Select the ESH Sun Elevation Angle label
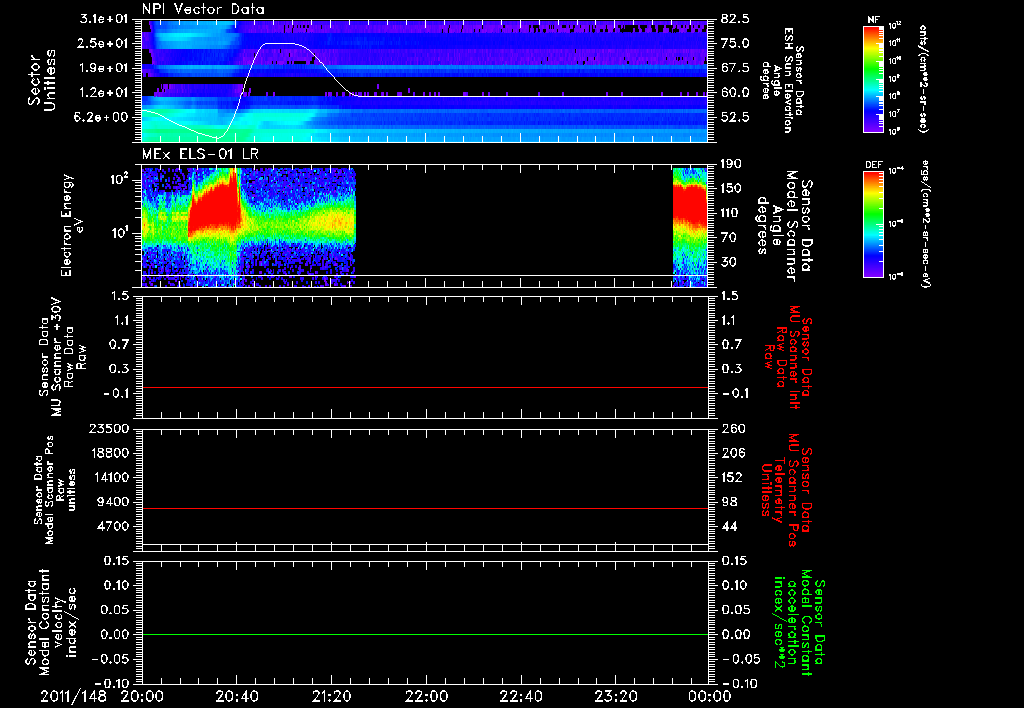 point(782,80)
